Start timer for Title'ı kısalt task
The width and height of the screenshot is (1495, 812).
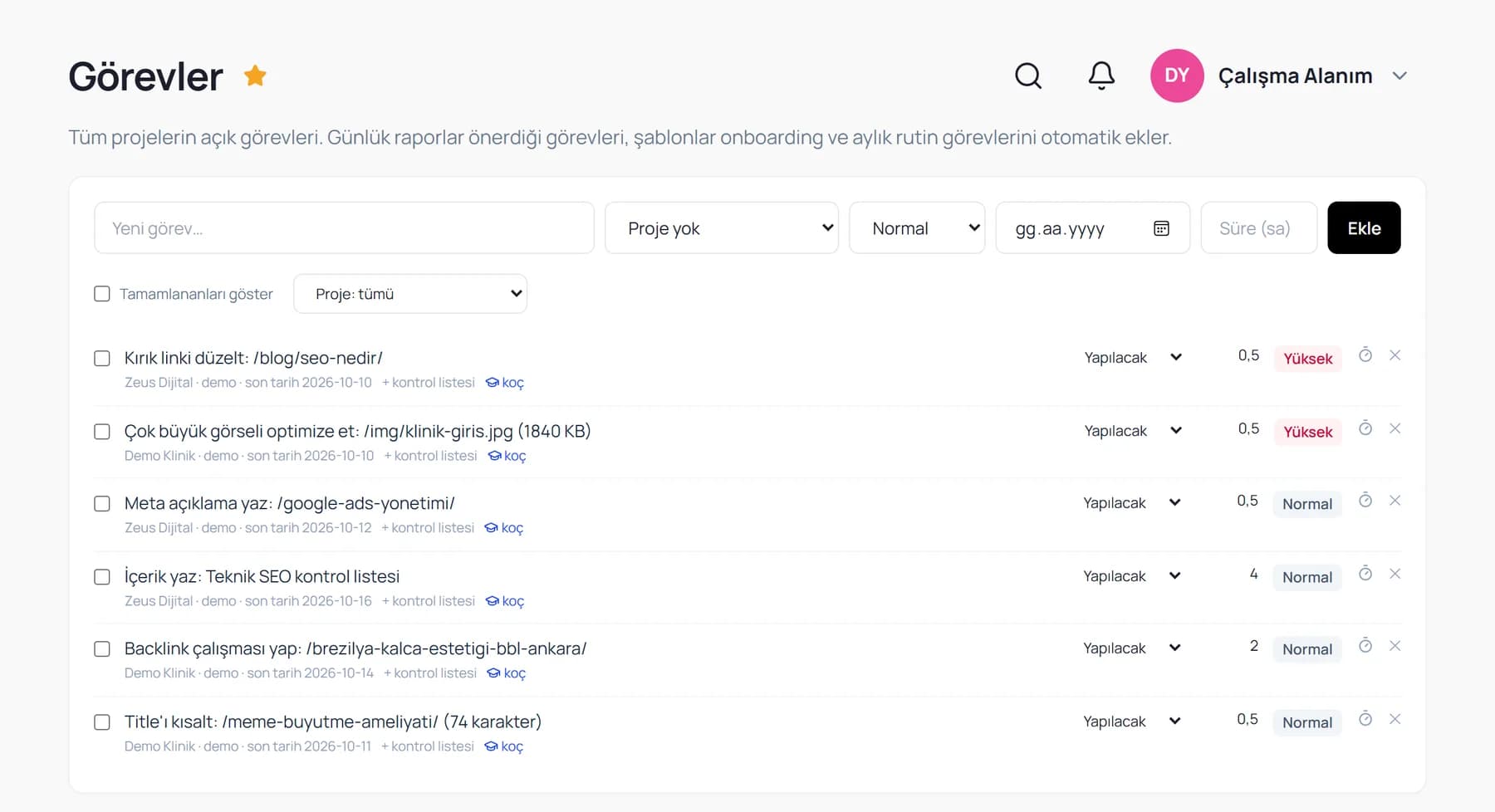1365,719
